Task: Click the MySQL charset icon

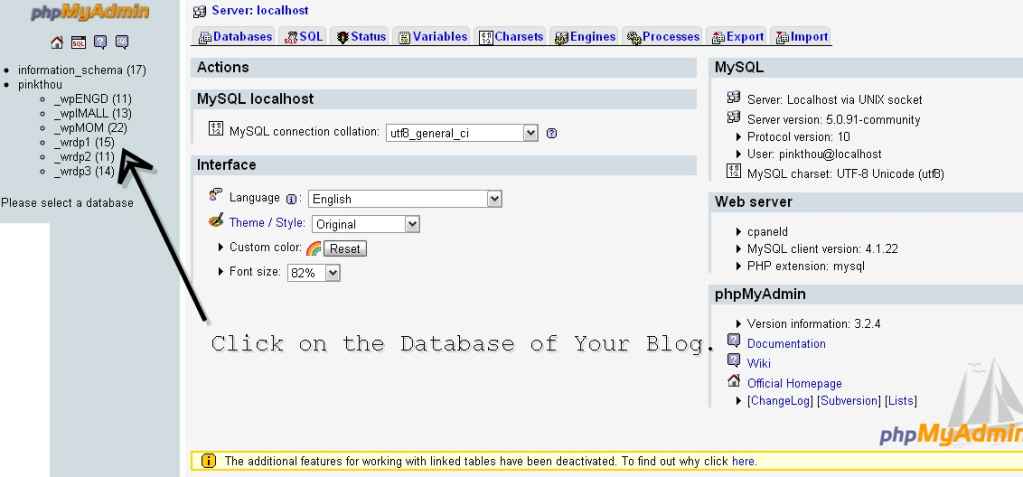Action: pyautogui.click(x=734, y=171)
